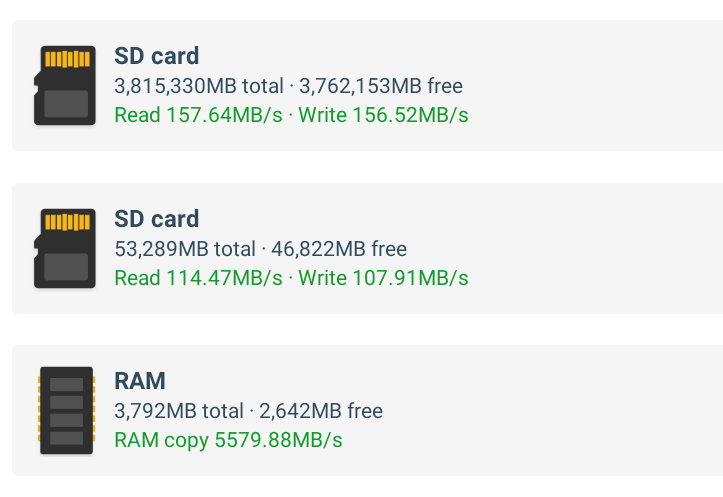Click the Write 107.91MB/s speed result
The image size is (723, 497).
tap(383, 278)
